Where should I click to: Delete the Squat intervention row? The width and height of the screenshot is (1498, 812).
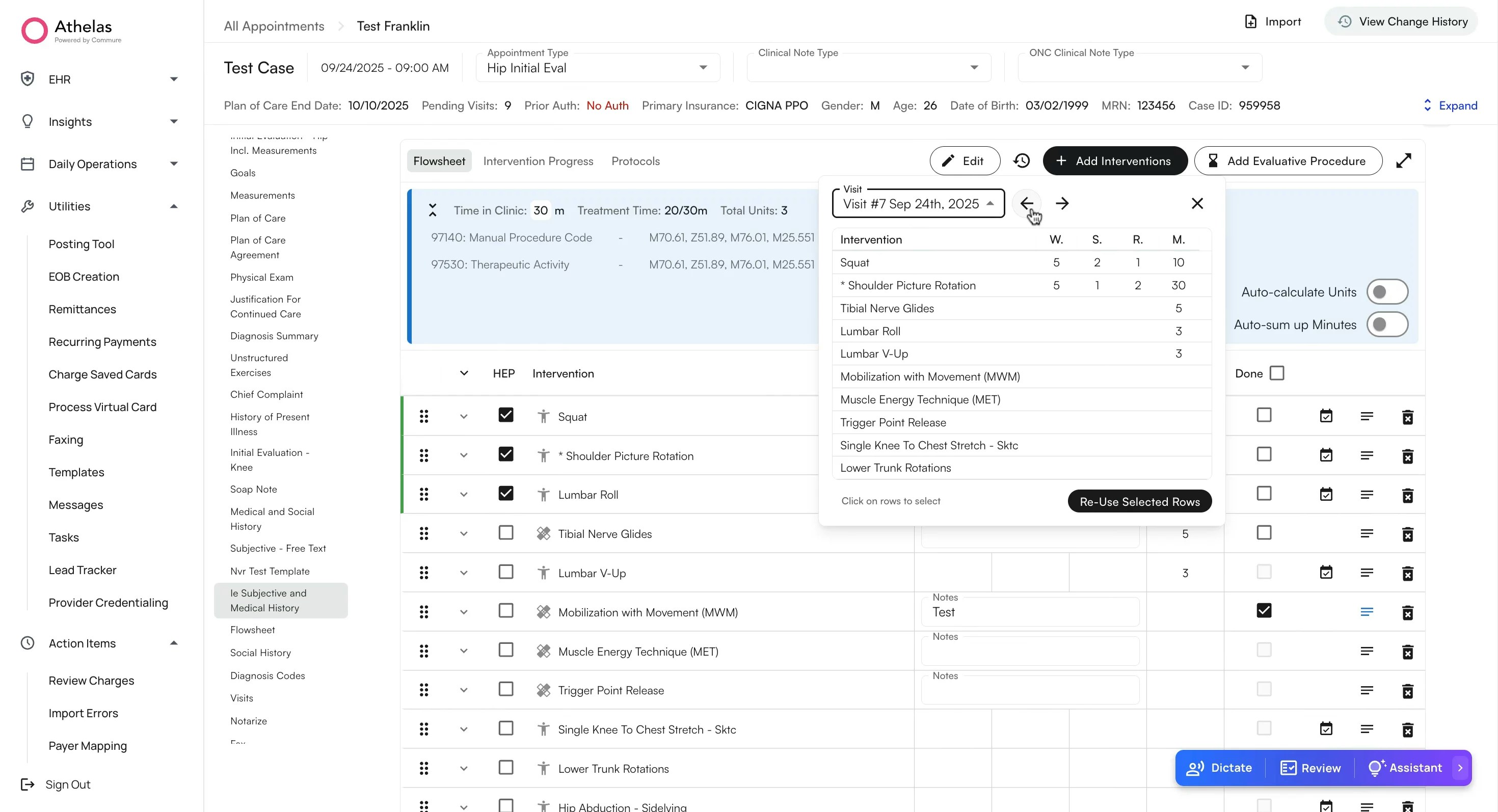click(1407, 417)
